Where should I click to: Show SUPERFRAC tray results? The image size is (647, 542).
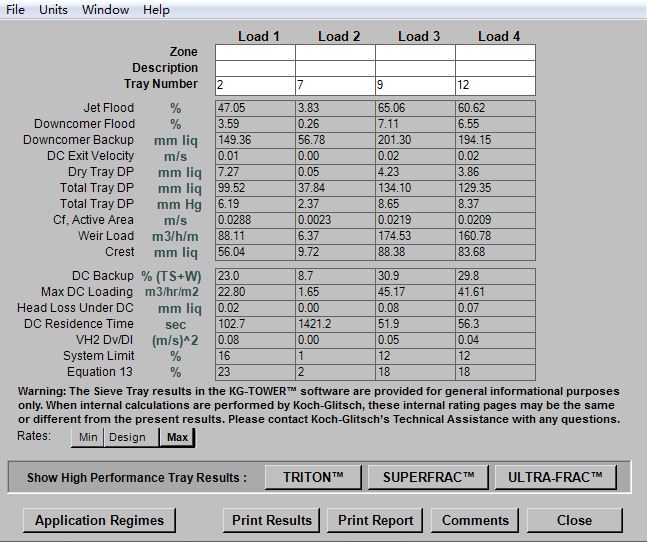point(428,477)
